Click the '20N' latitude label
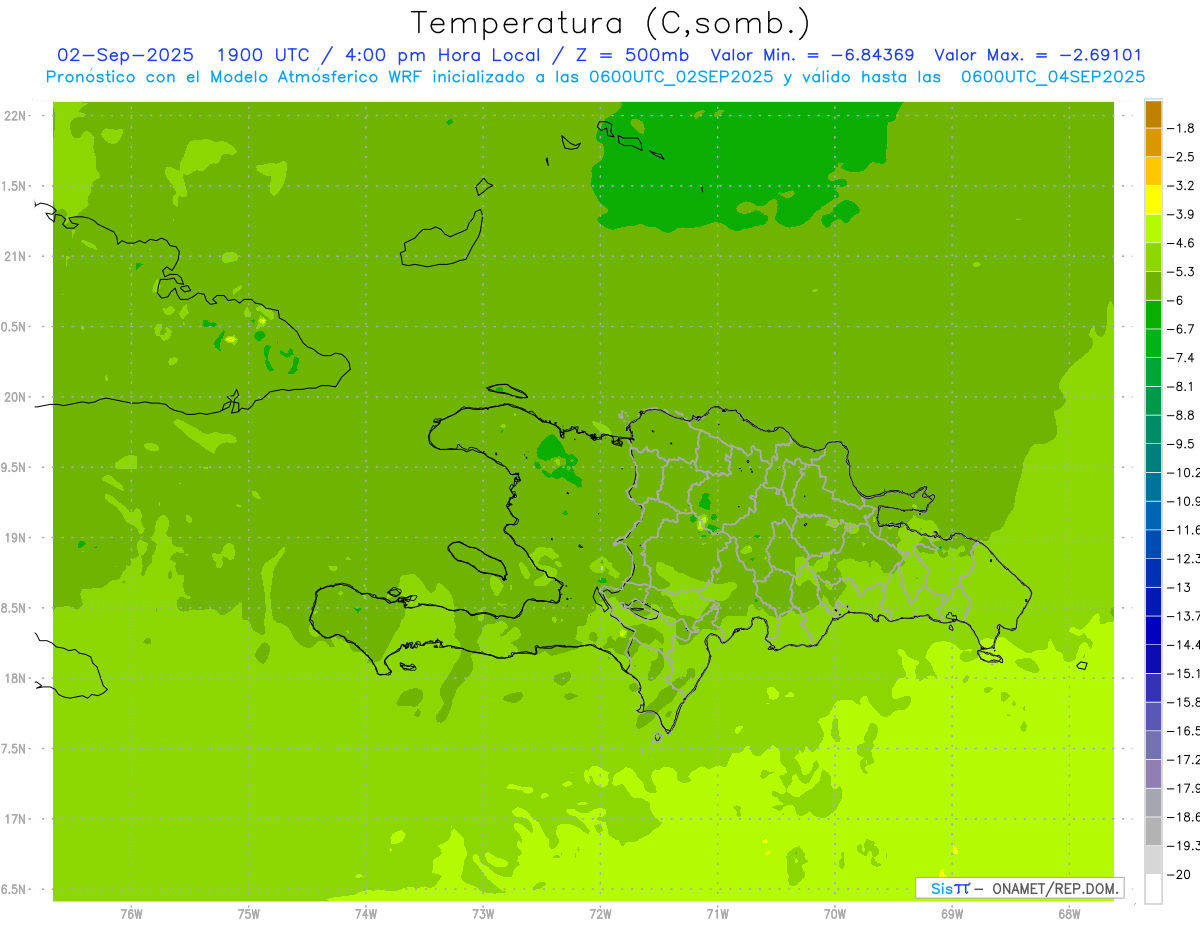 click(x=16, y=397)
